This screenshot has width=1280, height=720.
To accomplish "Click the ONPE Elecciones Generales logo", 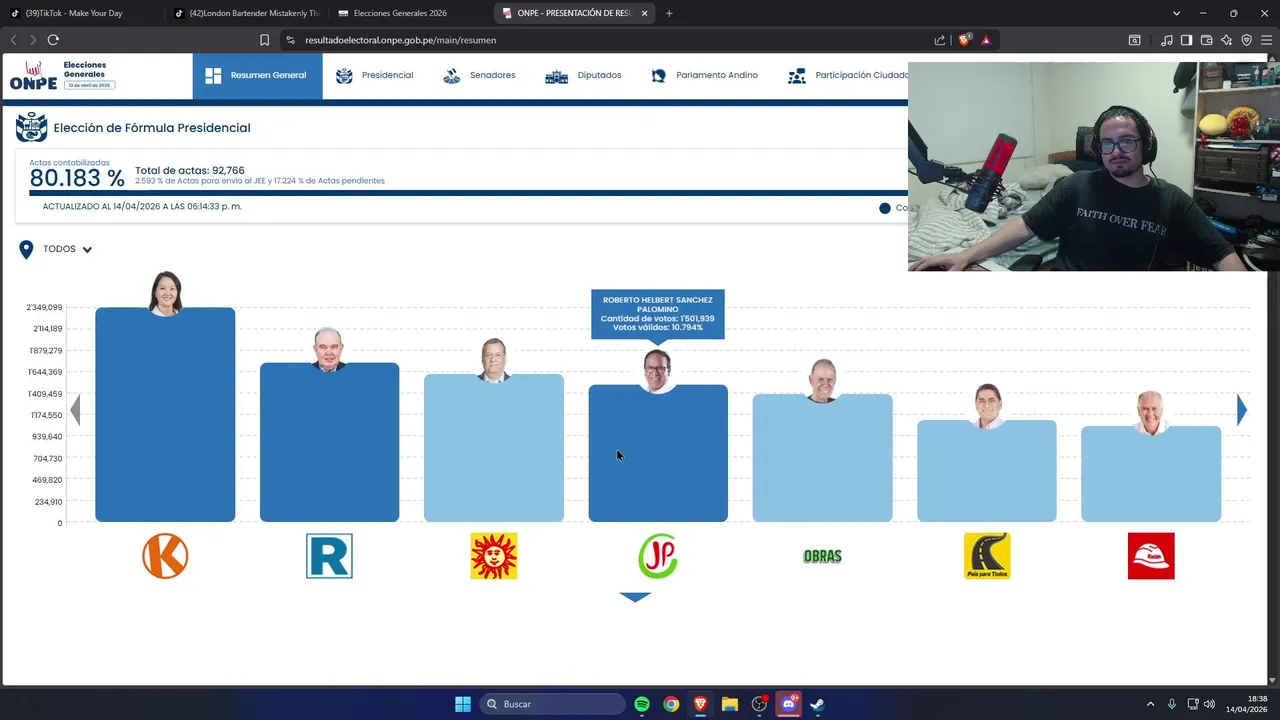I will pos(62,76).
